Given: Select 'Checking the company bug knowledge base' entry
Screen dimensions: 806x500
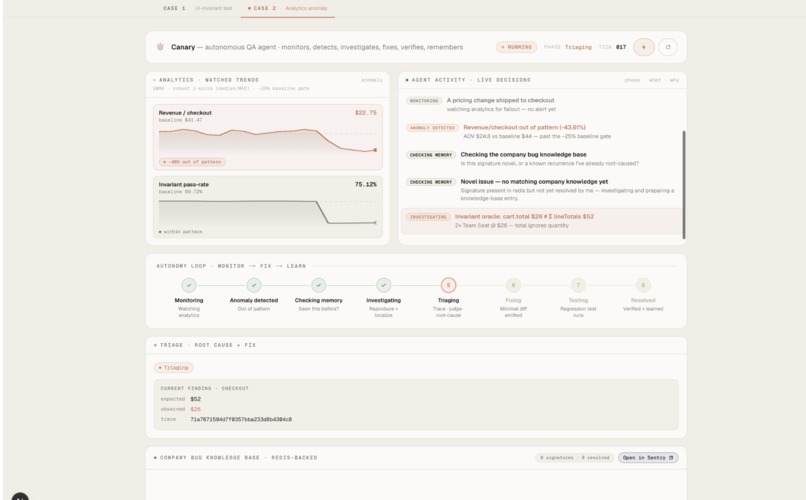Looking at the screenshot, I should tap(542, 159).
